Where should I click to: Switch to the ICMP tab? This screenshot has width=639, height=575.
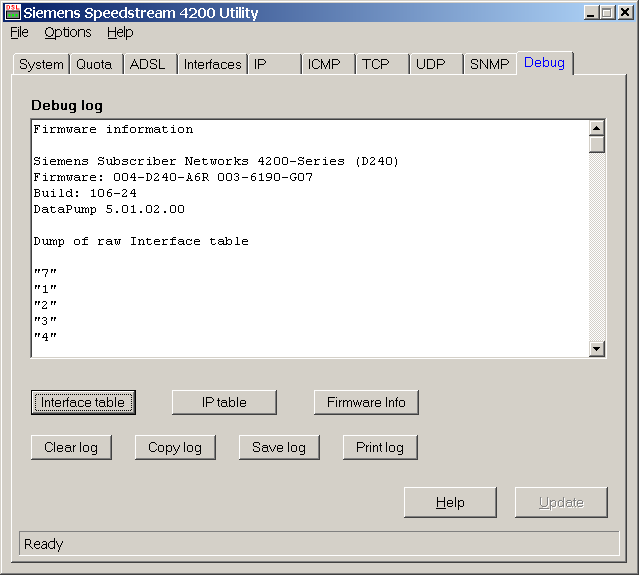coord(328,64)
